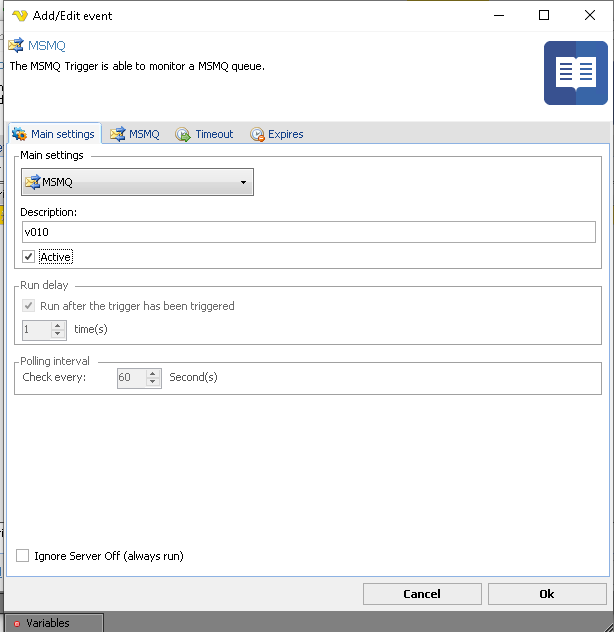Viewport: 614px width, 632px height.
Task: Decrease the Check every seconds value
Action: (153, 382)
